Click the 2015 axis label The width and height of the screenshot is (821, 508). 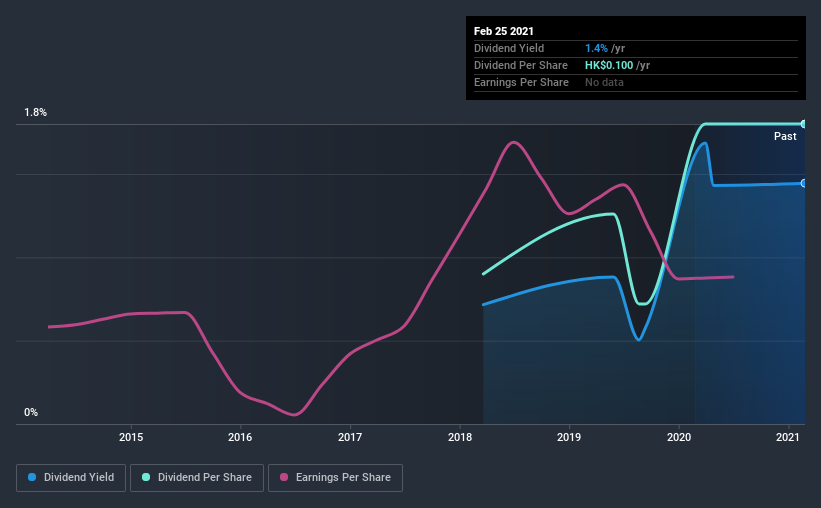click(x=131, y=437)
